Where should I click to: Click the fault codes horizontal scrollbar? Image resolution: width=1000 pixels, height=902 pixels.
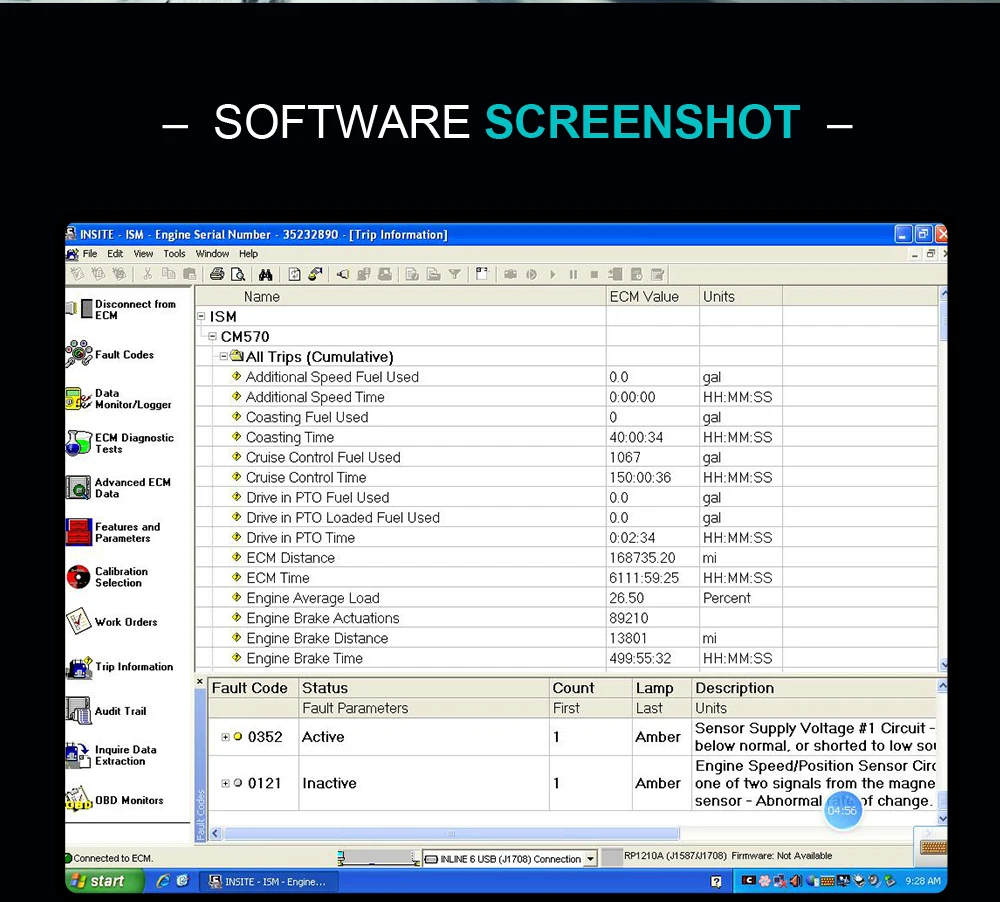coord(451,833)
